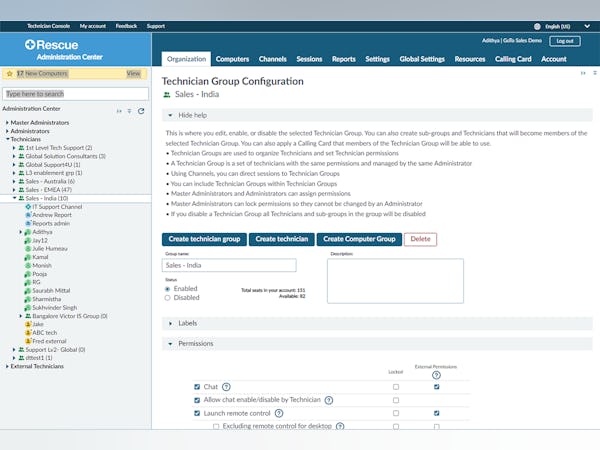Open help for Allow chat enable/disable
This screenshot has width=600, height=450.
(329, 400)
